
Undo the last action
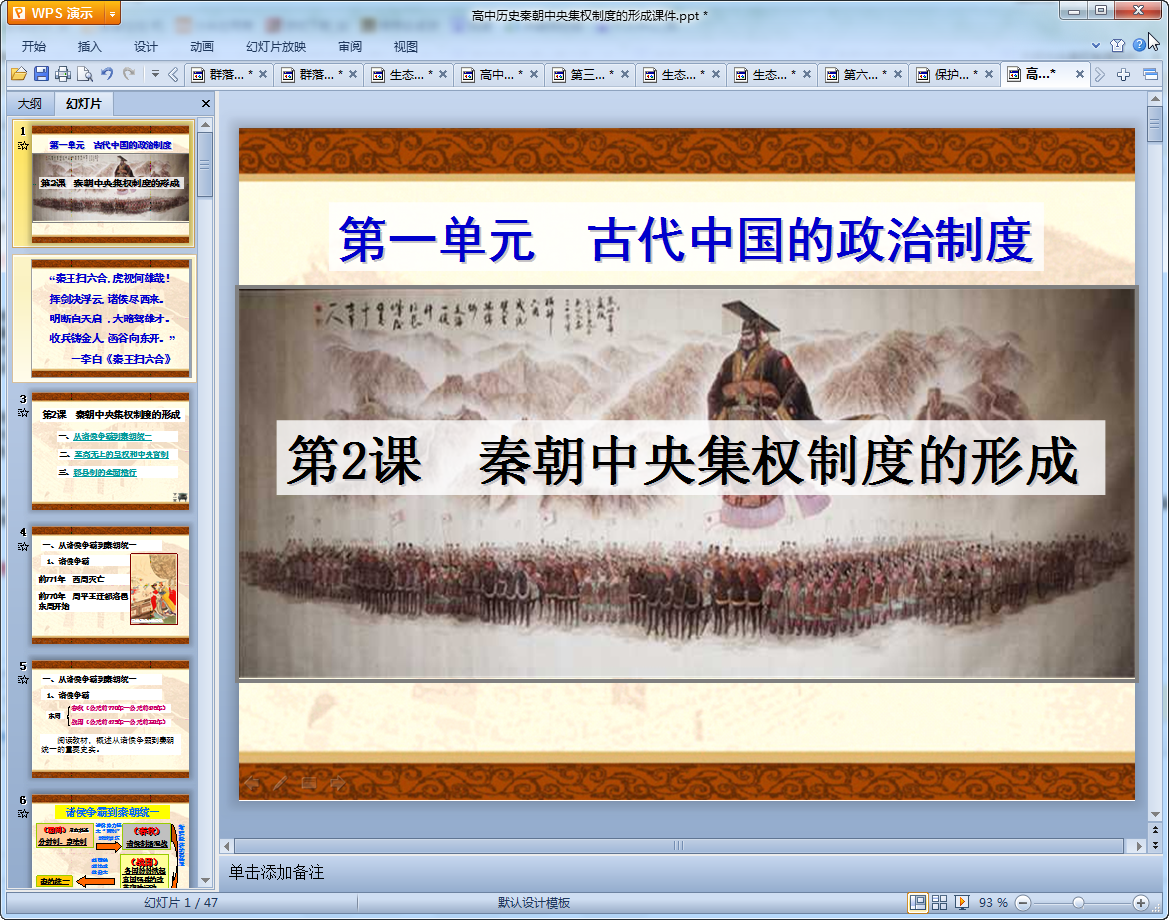(x=107, y=73)
